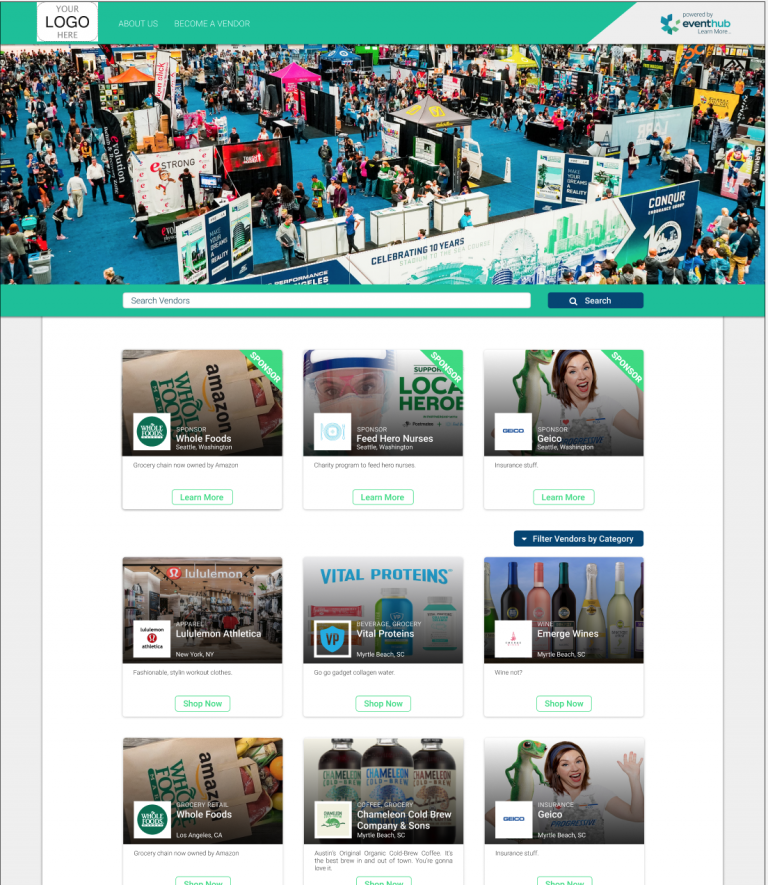Click the EventHub logo
This screenshot has height=885, width=768.
coord(695,23)
